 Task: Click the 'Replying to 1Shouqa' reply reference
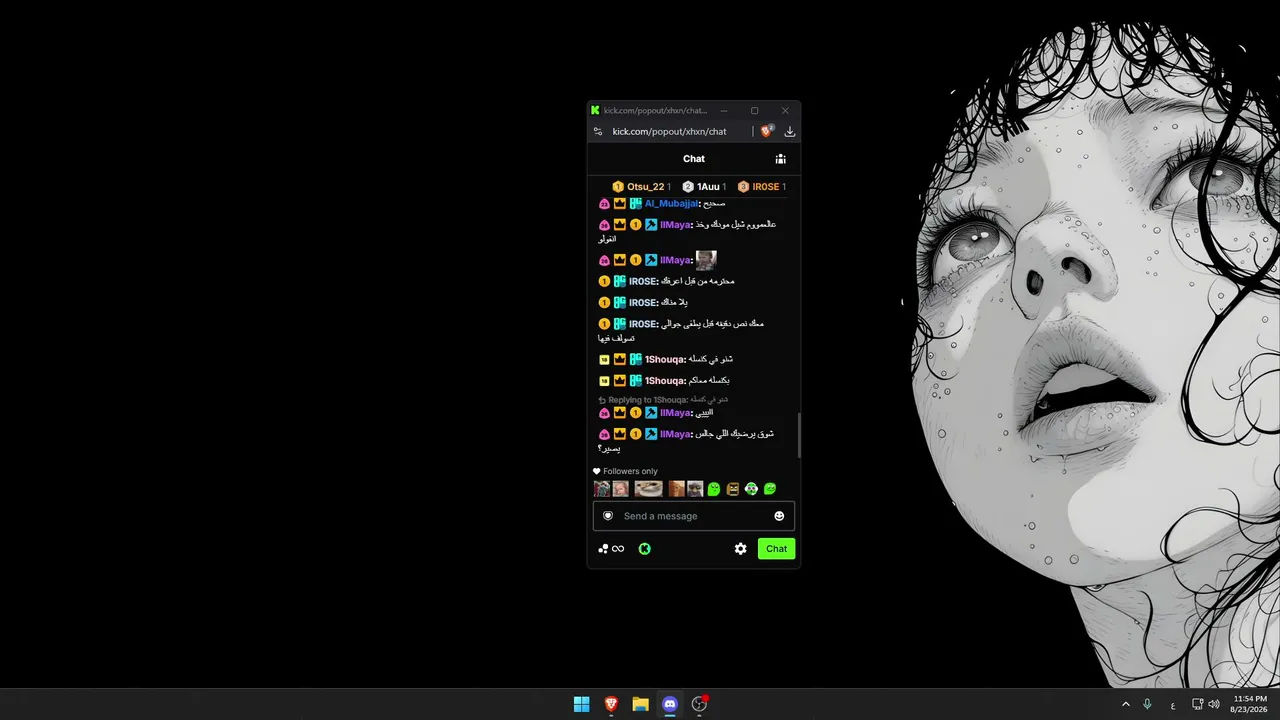tap(663, 400)
